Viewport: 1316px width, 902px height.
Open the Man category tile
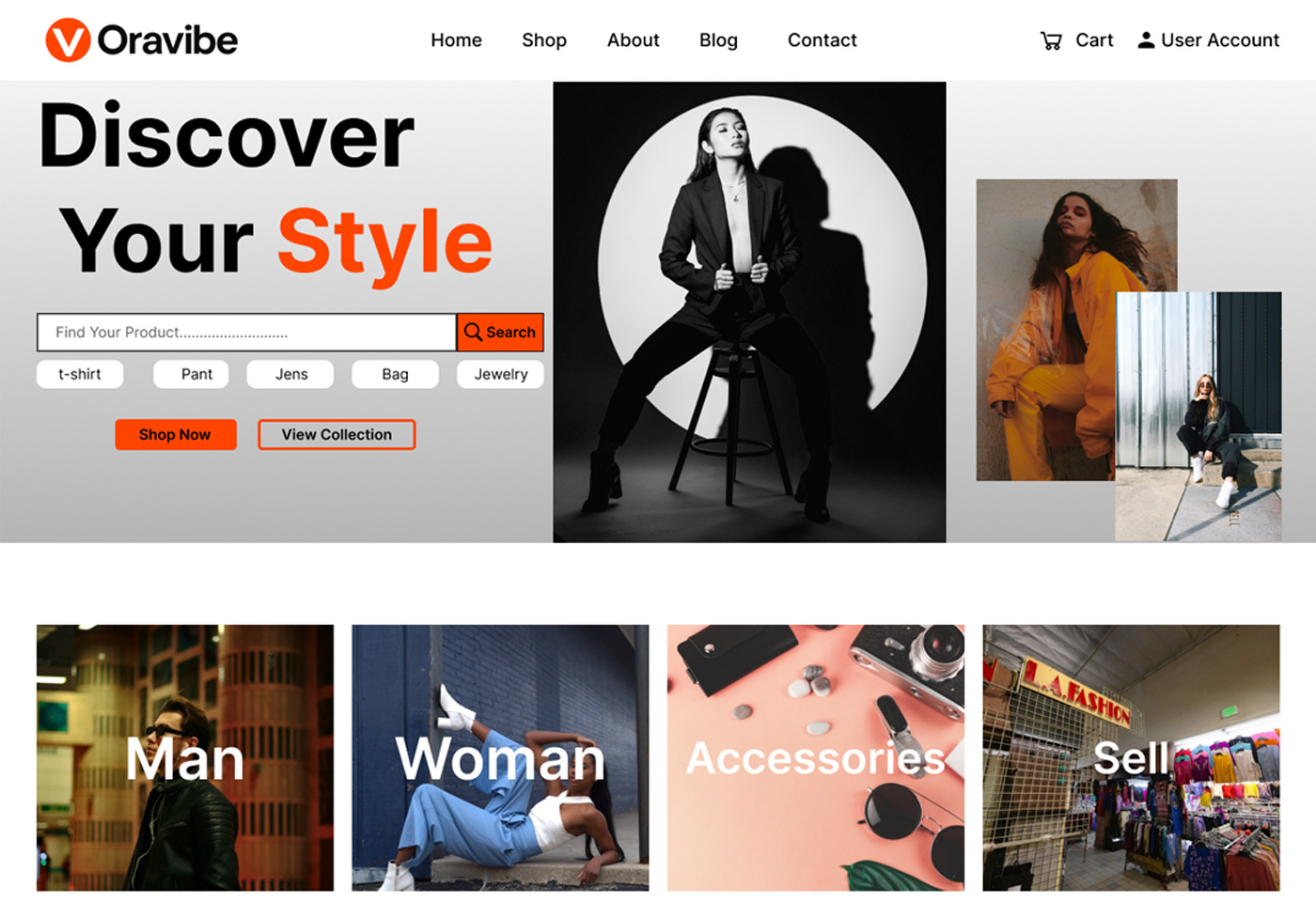pyautogui.click(x=183, y=756)
